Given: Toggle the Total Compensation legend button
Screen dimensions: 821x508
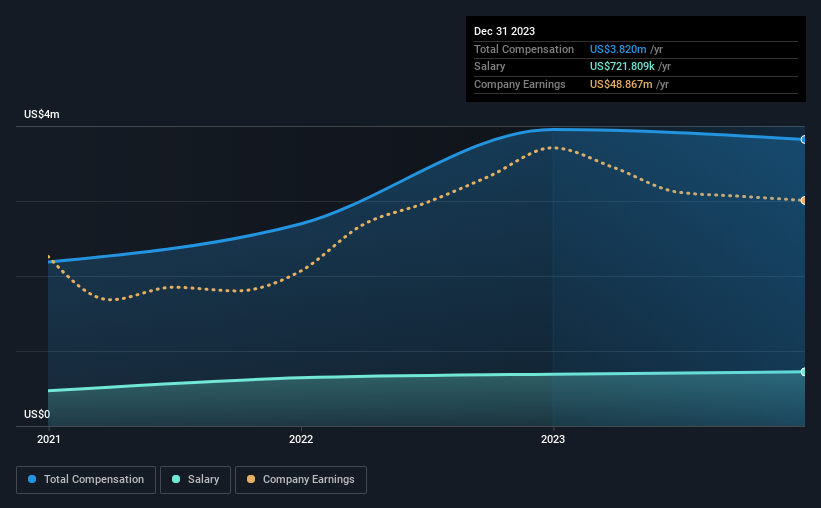Looking at the screenshot, I should click(x=86, y=480).
